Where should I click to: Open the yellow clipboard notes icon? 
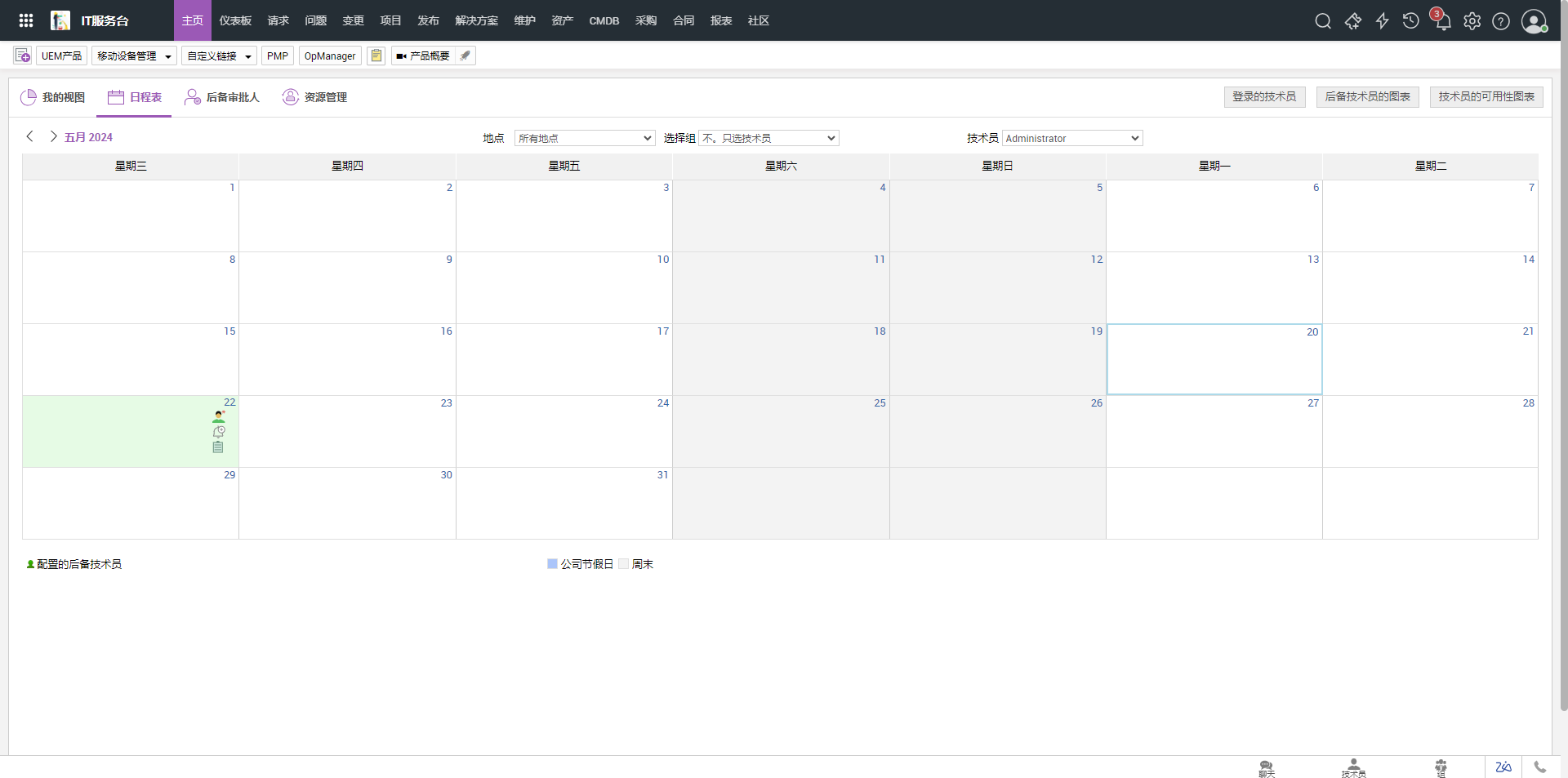tap(376, 56)
